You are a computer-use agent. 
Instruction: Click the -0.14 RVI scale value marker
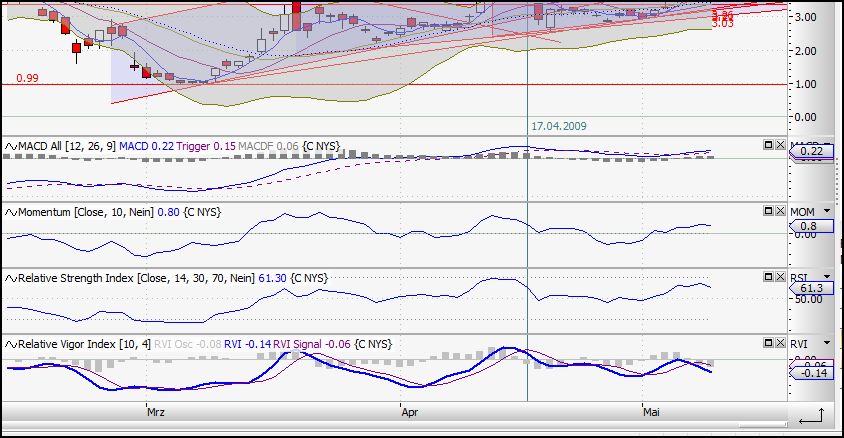point(811,373)
